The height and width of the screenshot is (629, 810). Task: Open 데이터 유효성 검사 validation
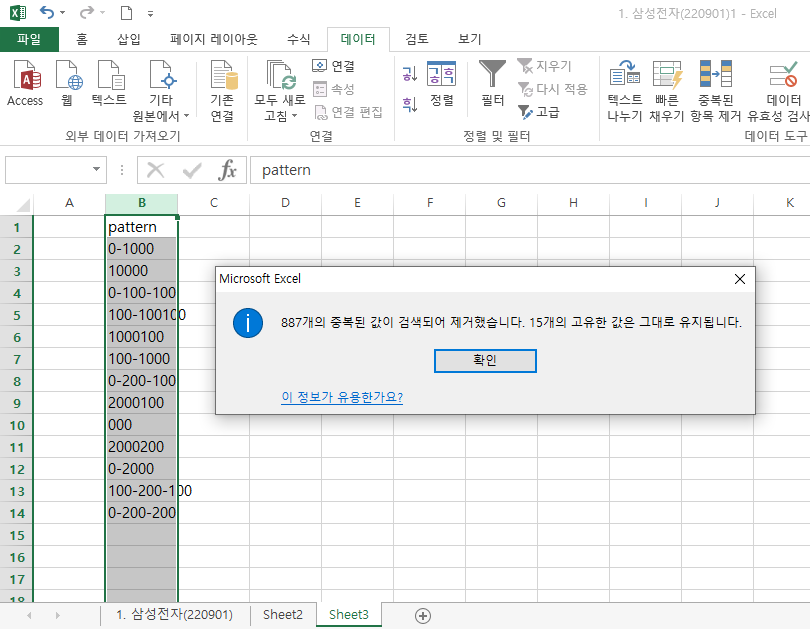(780, 90)
